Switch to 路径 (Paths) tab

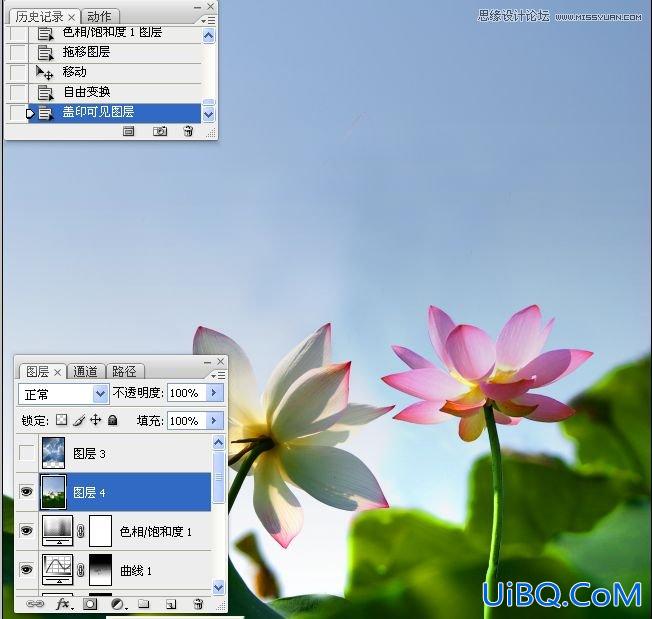coord(124,372)
